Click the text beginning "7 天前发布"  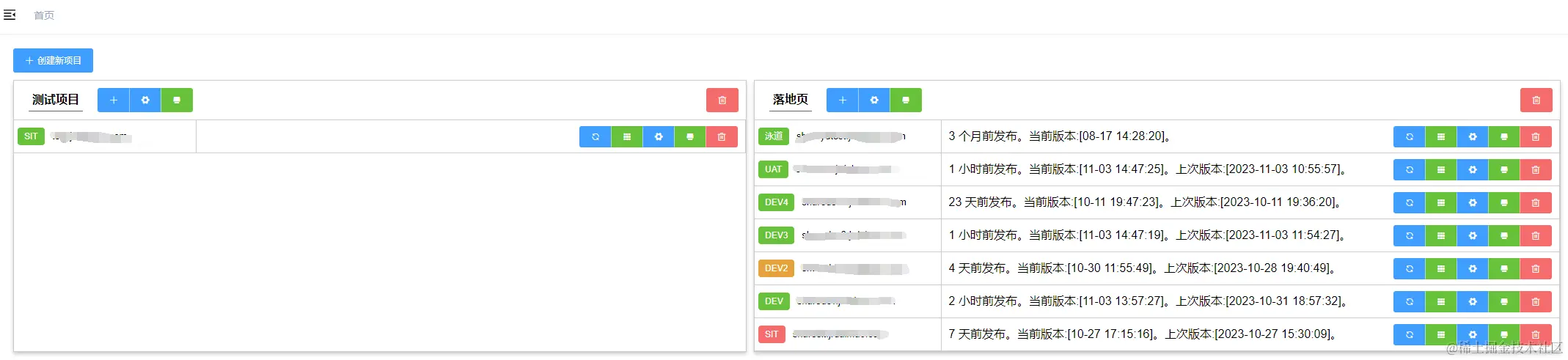[x=1143, y=334]
